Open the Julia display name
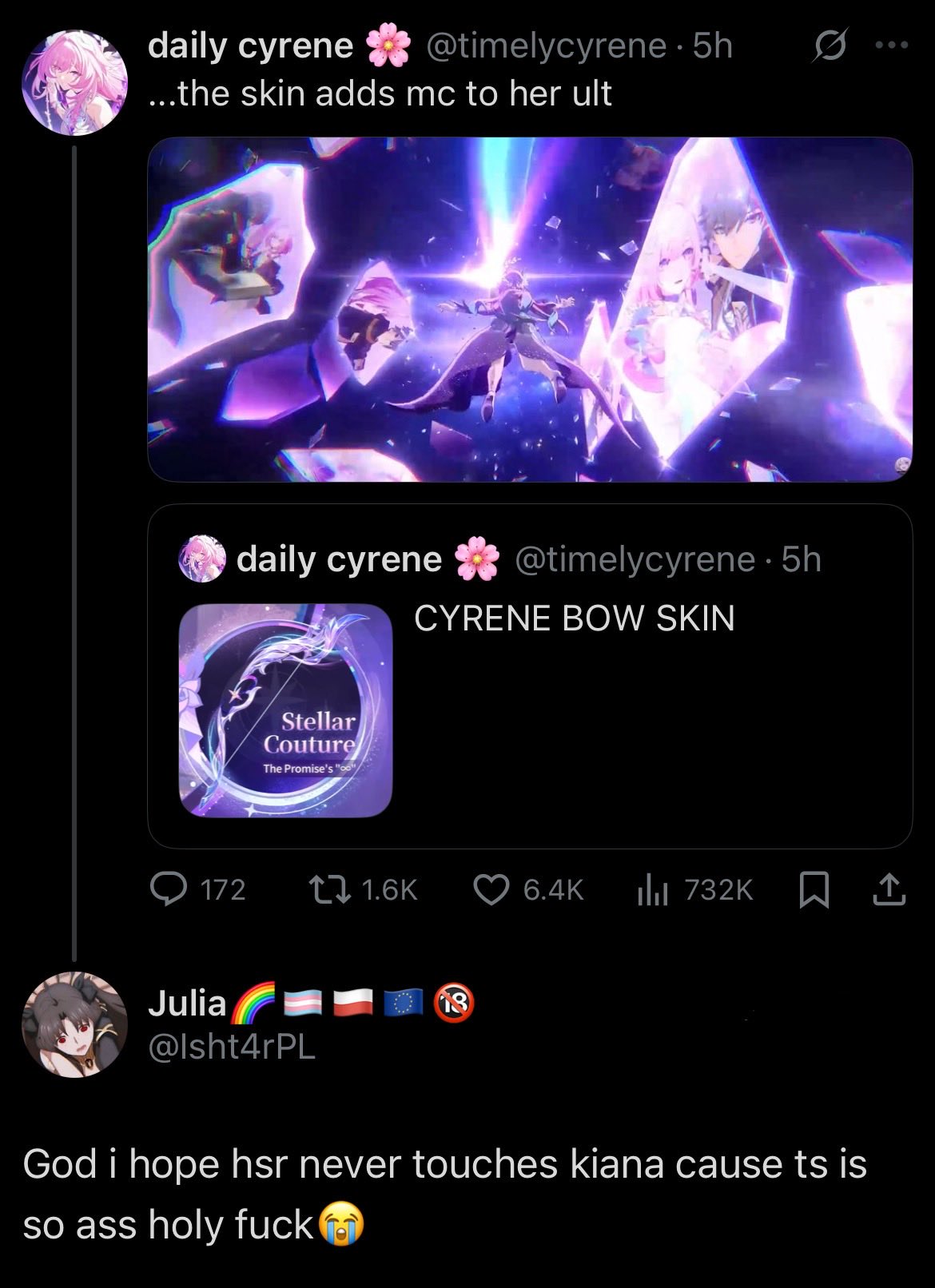 (187, 1003)
